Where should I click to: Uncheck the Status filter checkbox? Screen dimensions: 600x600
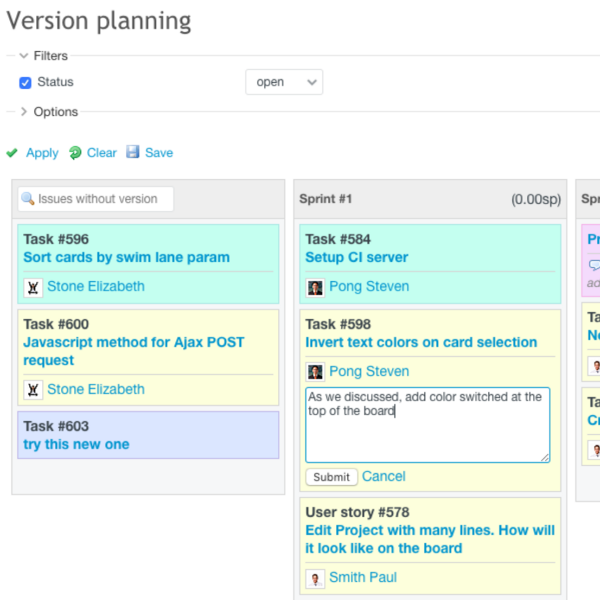point(26,83)
